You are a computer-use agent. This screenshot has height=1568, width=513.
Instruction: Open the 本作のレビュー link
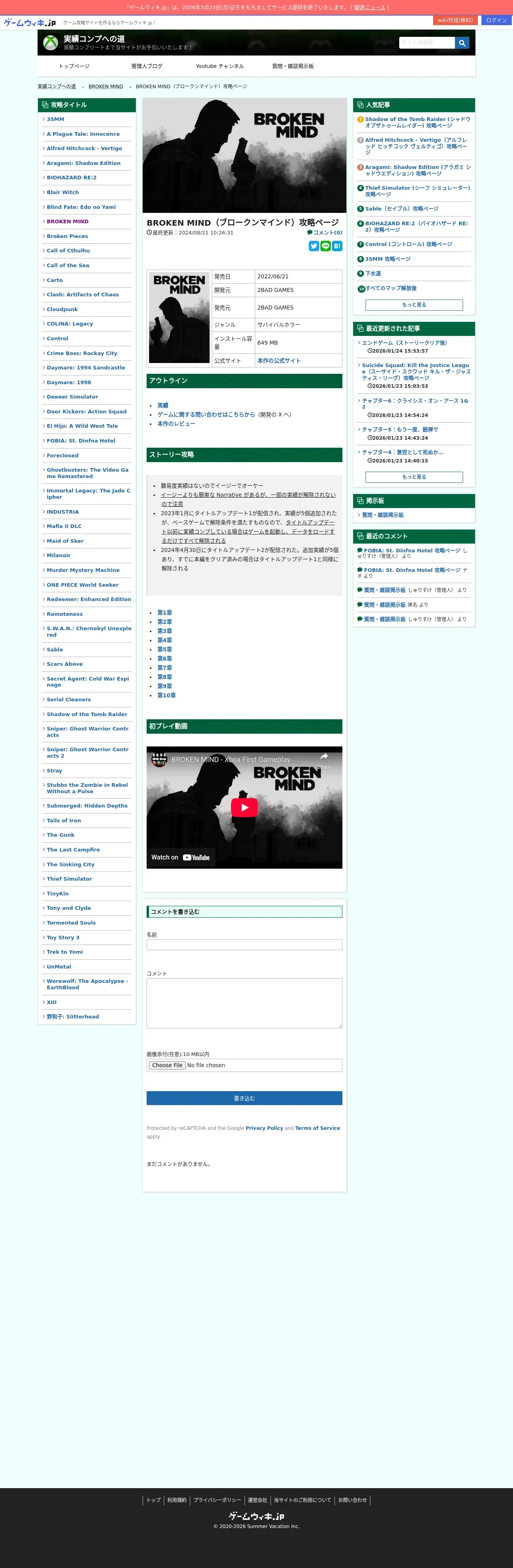pos(176,424)
